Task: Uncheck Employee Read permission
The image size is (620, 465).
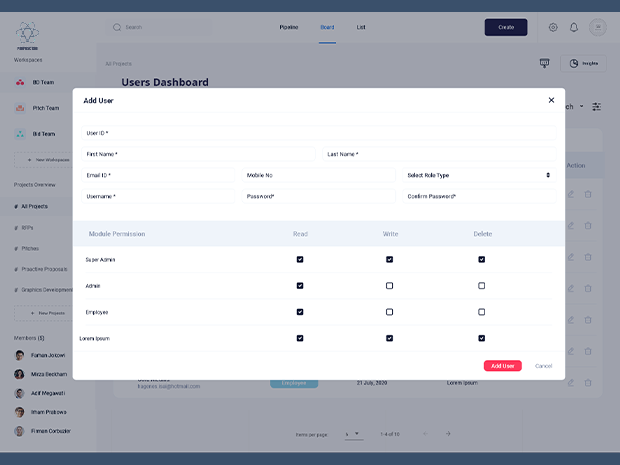Action: pos(300,312)
